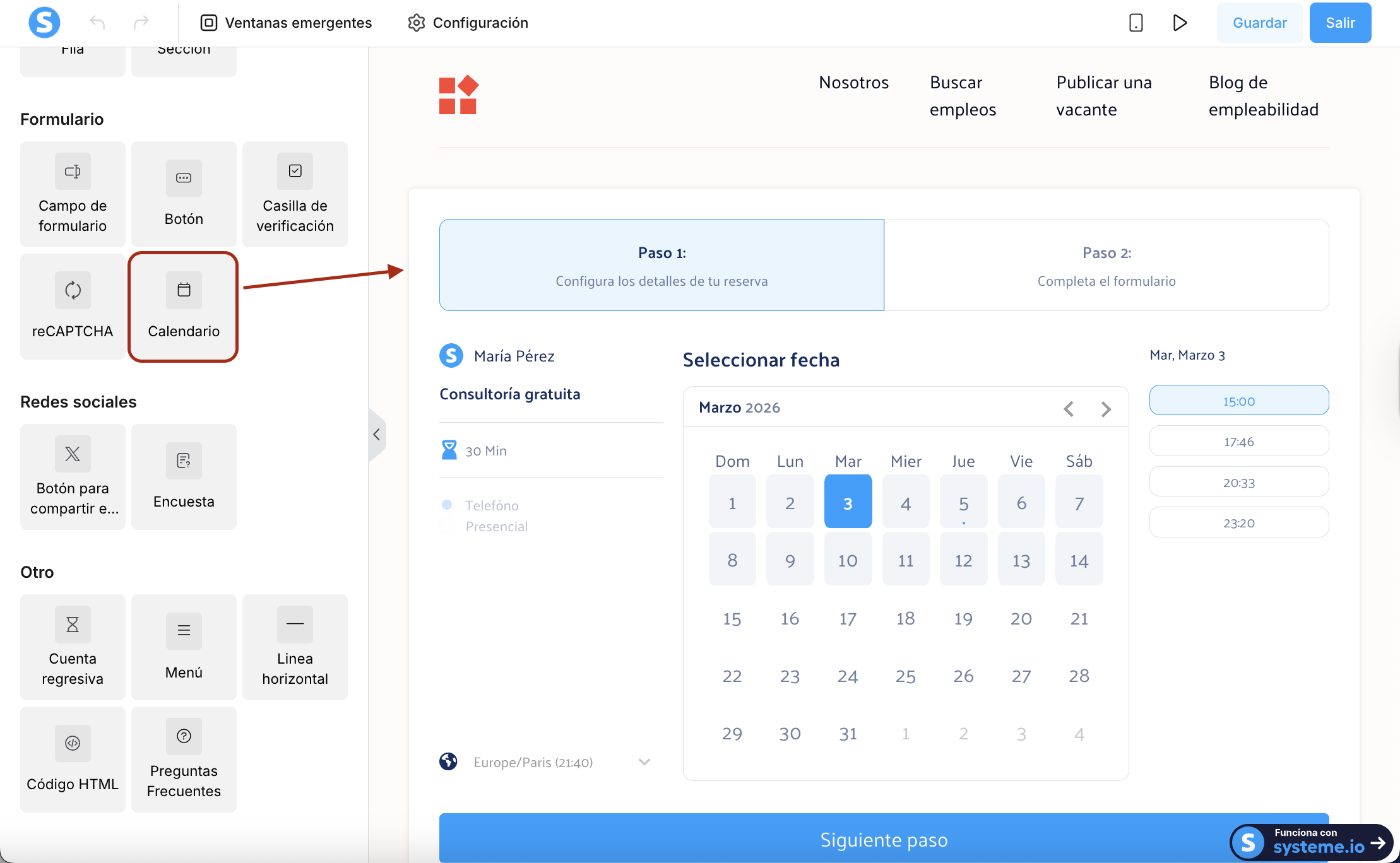Go to next month in calendar
Viewport: 1400px width, 863px height.
(x=1106, y=409)
